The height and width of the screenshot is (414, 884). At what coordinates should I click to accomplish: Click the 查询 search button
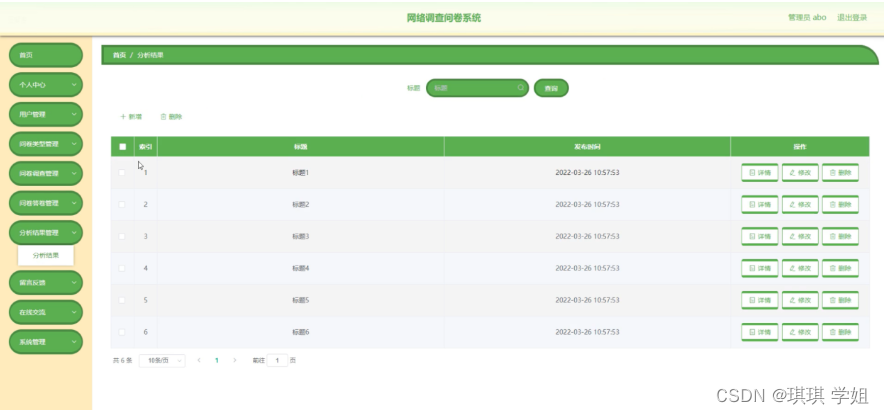551,89
